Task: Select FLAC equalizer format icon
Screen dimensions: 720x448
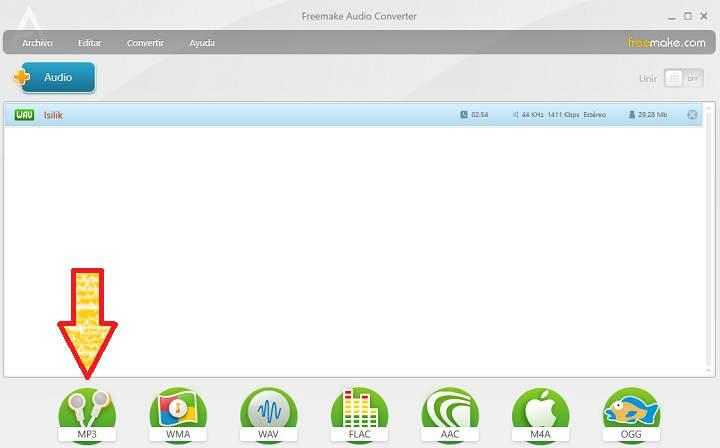Action: (x=359, y=412)
